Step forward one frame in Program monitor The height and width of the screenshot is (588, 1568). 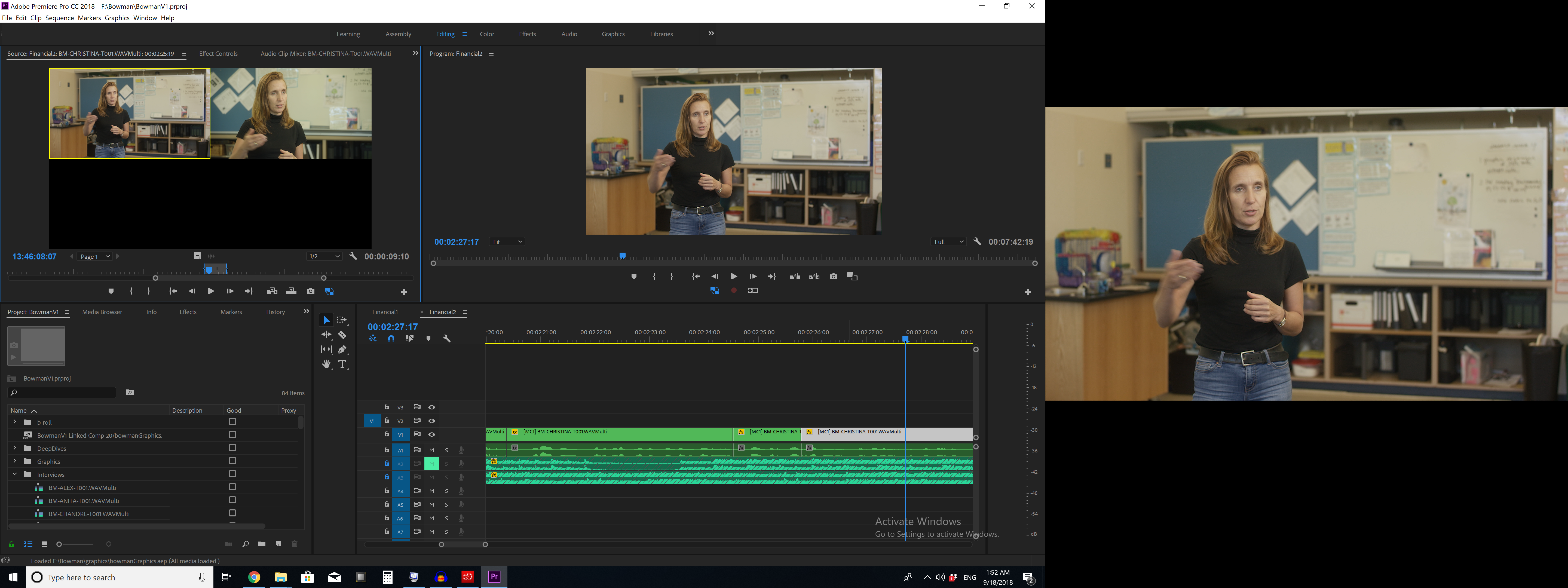(753, 276)
